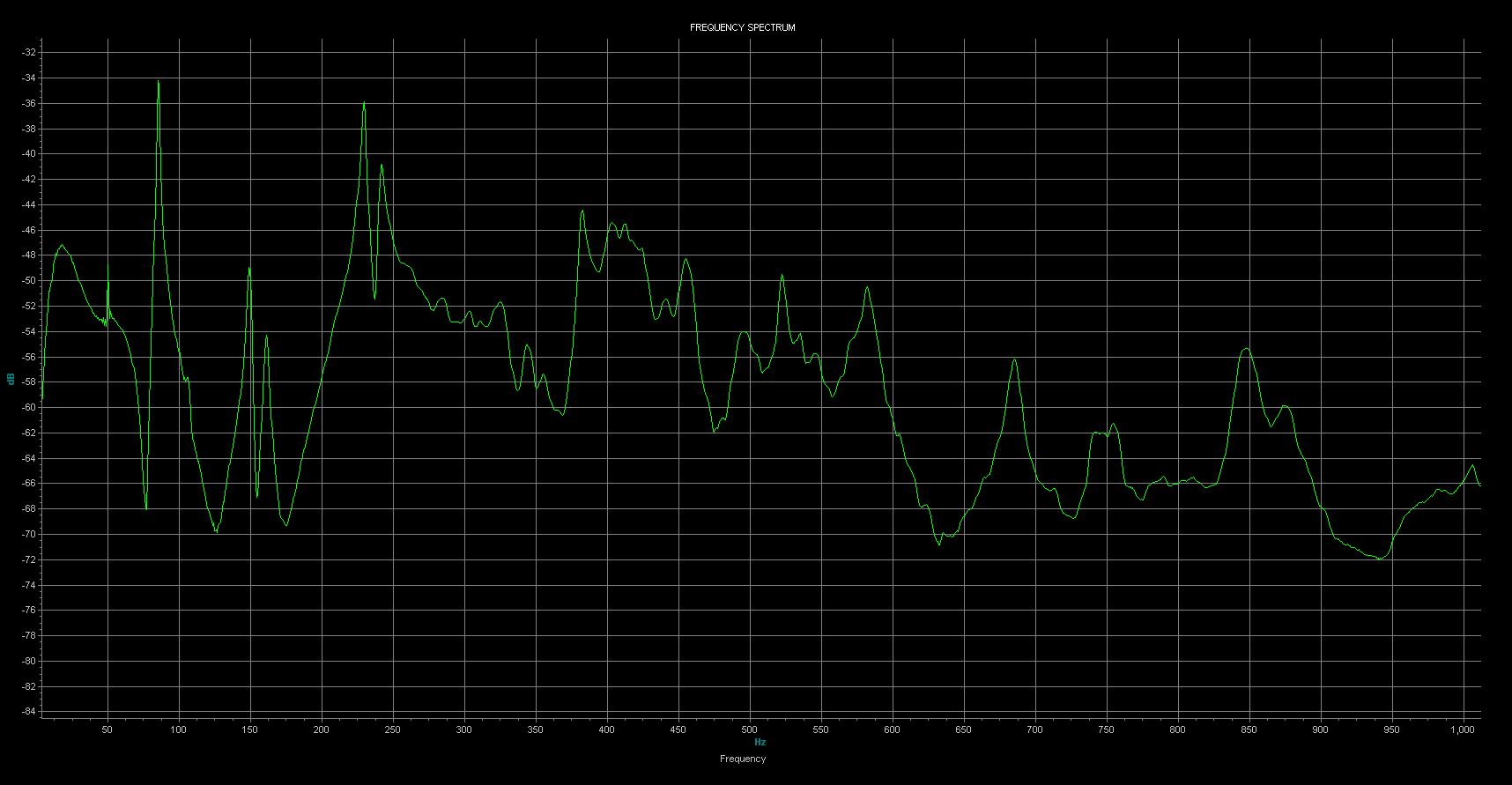Select the 600 tick on frequency axis
The width and height of the screenshot is (1512, 785).
[x=893, y=729]
